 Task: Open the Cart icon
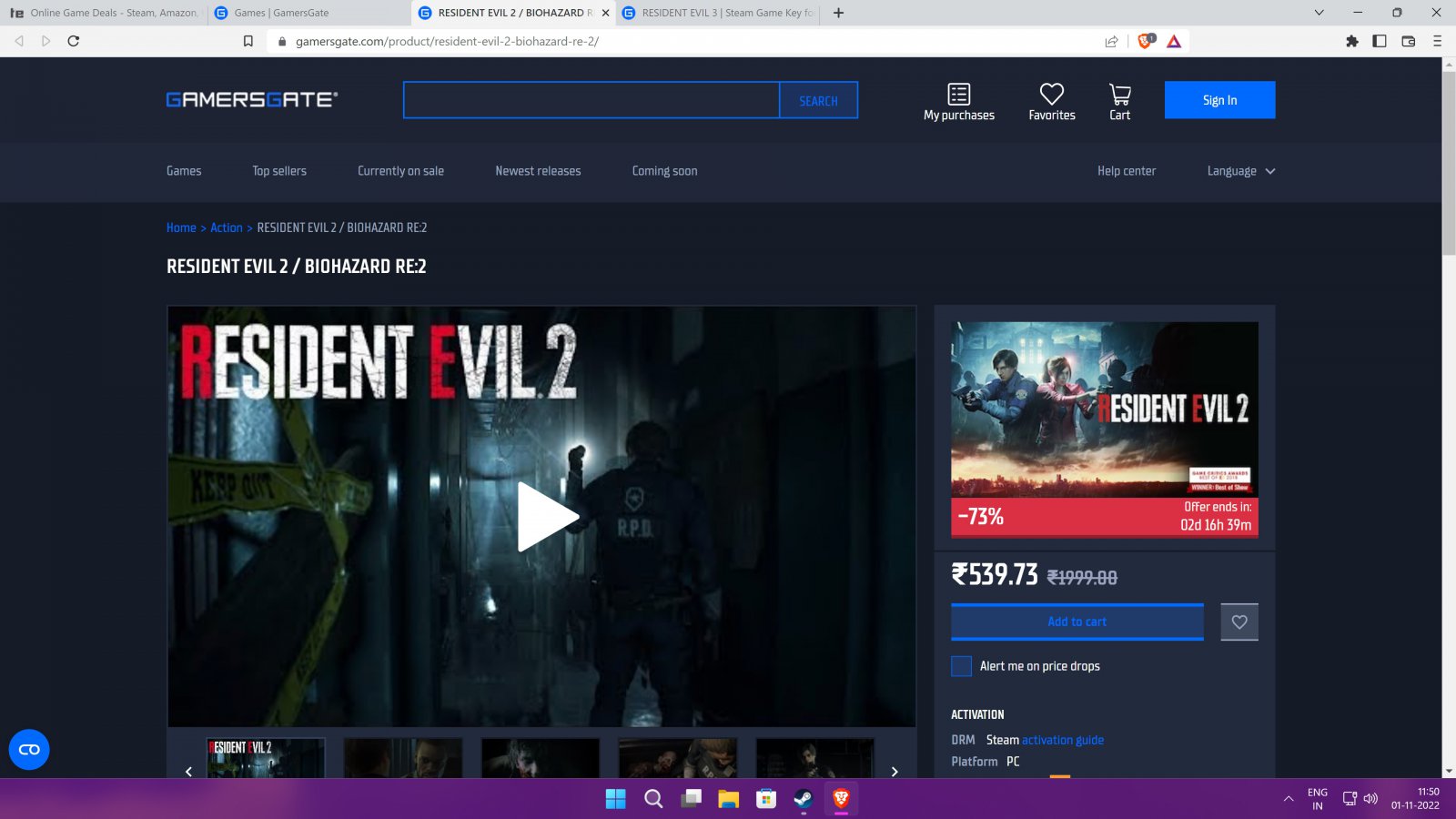pyautogui.click(x=1119, y=94)
